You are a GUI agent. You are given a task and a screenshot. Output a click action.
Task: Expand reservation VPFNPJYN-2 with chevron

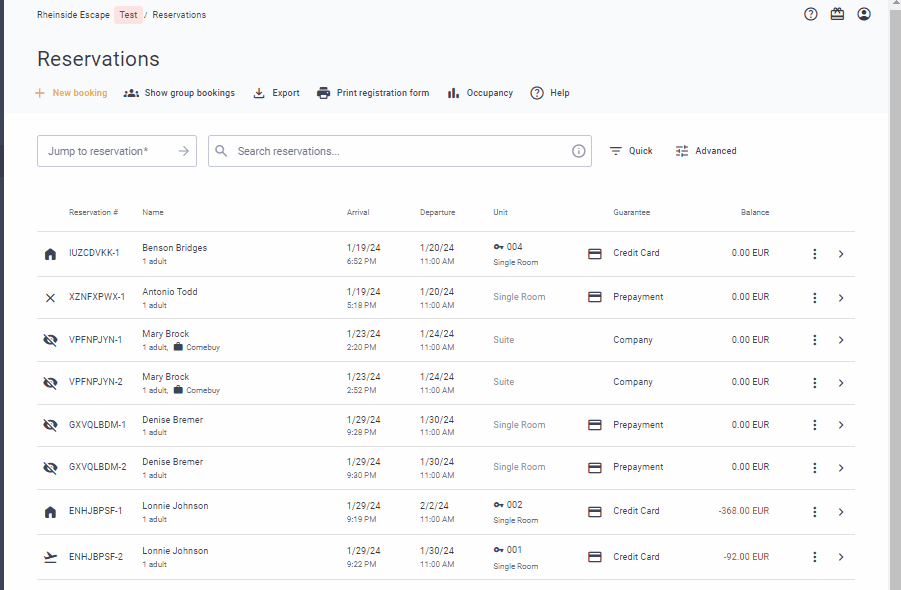[841, 383]
